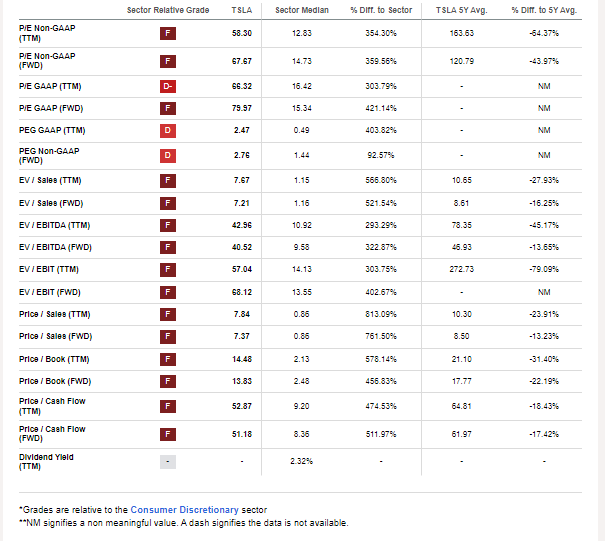
Task: Select the Price / Cash Flow (FWD) row label
Action: pyautogui.click(x=52, y=434)
